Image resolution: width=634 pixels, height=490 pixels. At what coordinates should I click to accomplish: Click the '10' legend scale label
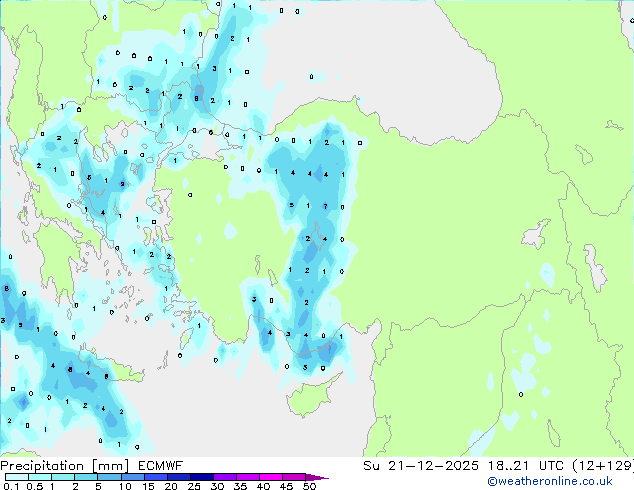coord(125,486)
